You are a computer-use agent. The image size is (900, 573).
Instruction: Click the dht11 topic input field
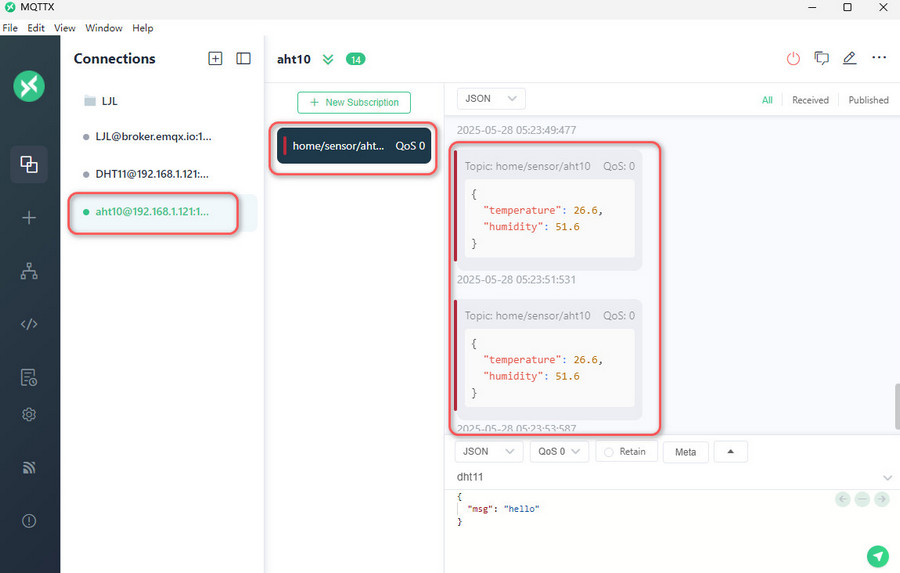pos(660,477)
